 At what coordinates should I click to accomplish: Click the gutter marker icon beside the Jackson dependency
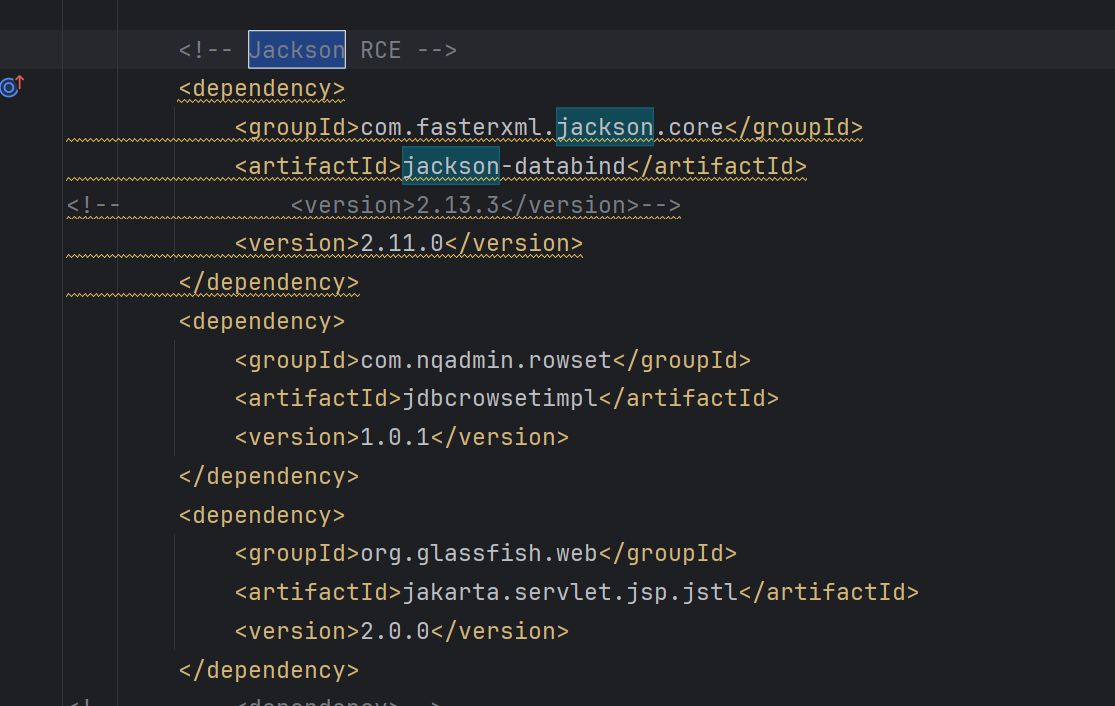pos(11,87)
